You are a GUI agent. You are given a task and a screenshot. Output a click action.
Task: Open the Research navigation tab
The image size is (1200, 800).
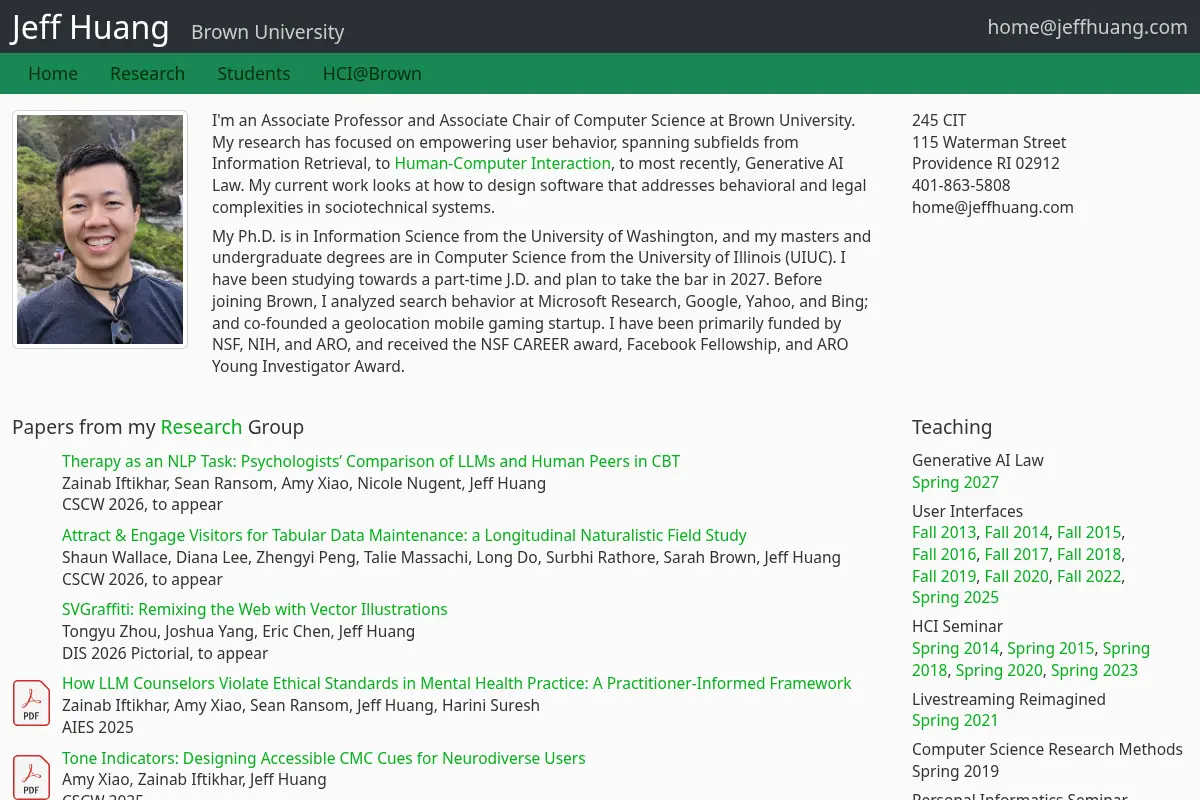(x=147, y=74)
